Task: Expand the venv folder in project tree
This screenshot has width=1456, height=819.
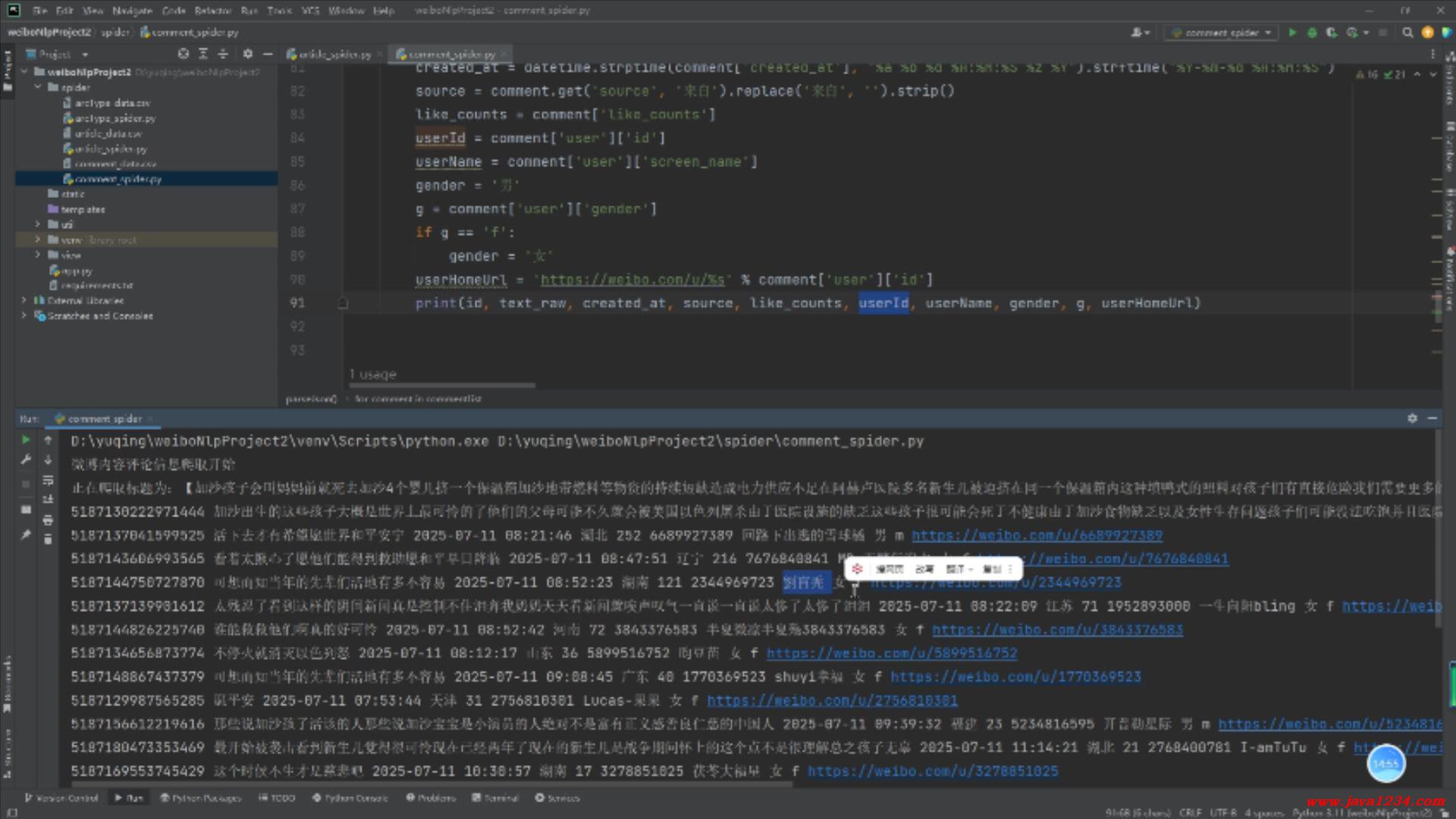Action: click(x=38, y=240)
